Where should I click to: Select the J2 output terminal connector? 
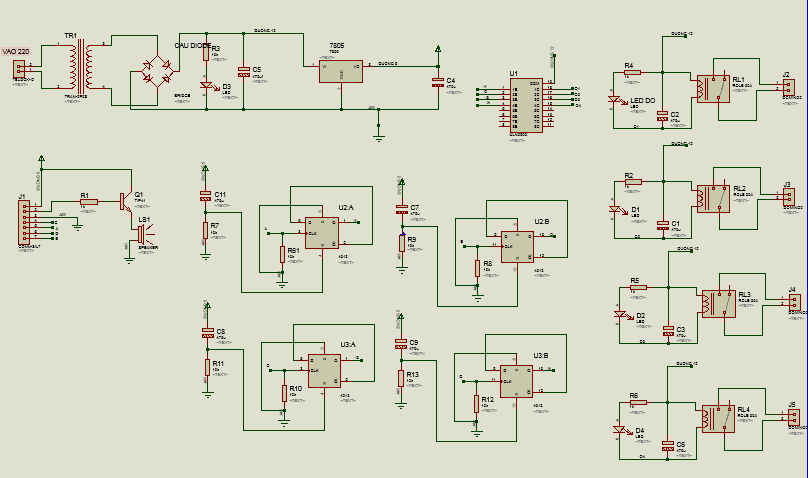click(789, 88)
